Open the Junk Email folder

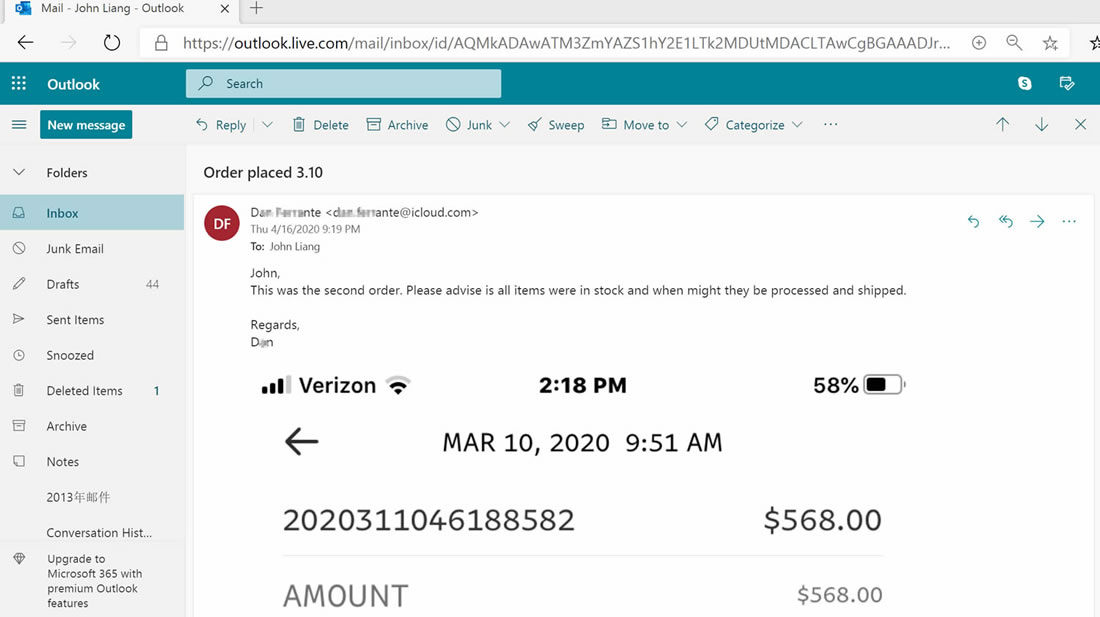pos(74,249)
